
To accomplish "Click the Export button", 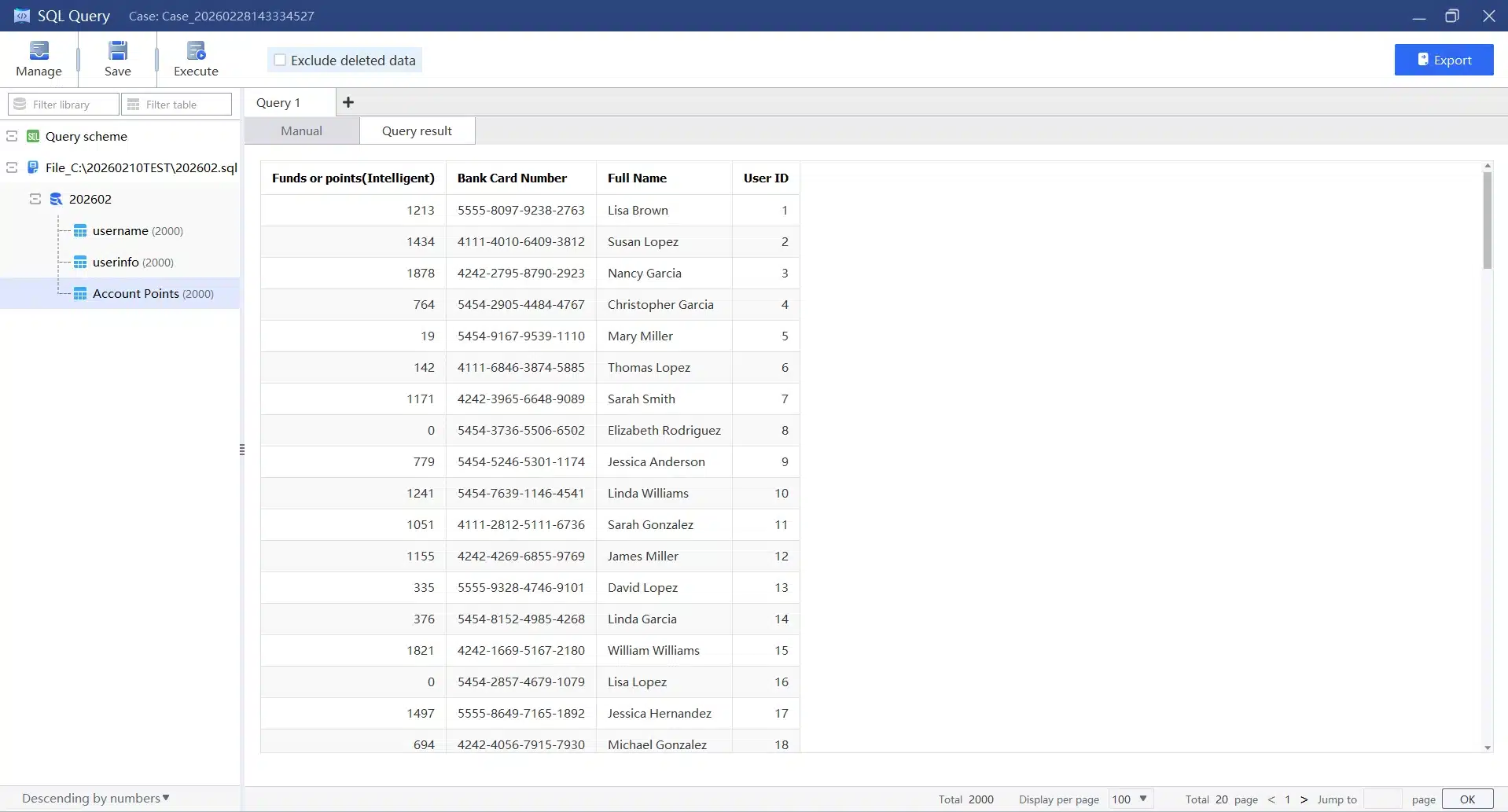I will pyautogui.click(x=1444, y=59).
